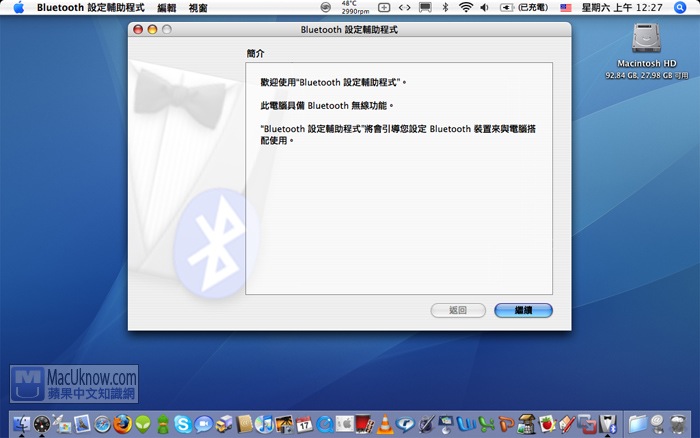Click the clock showing 星期六 上午 12:27
Image resolution: width=700 pixels, height=438 pixels.
622,7
